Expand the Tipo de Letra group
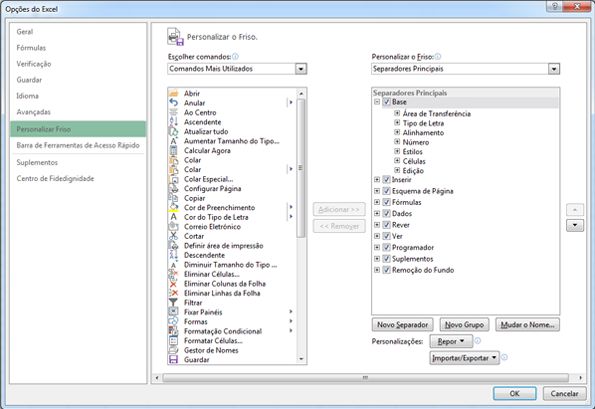This screenshot has height=409, width=595. [397, 123]
